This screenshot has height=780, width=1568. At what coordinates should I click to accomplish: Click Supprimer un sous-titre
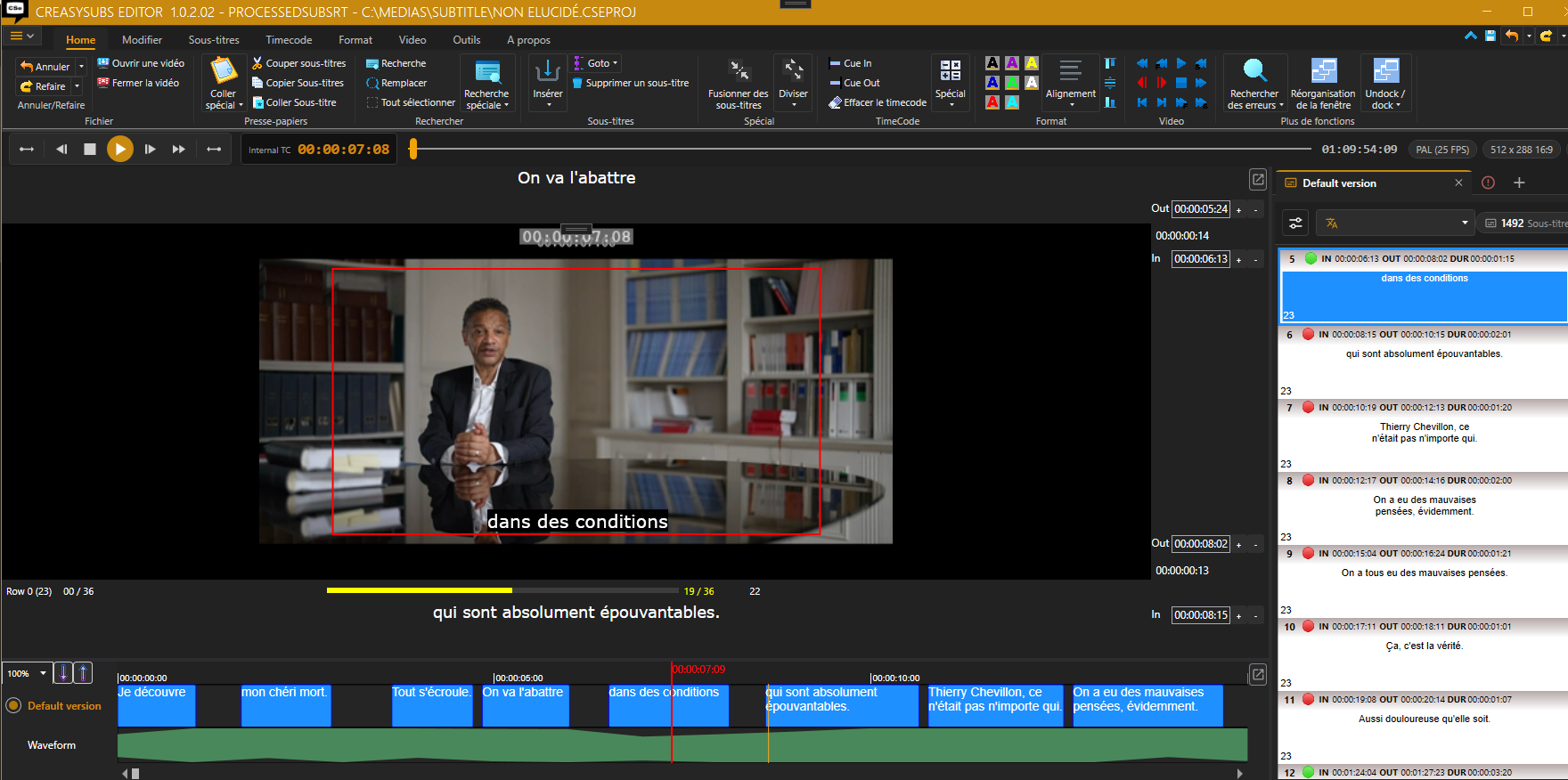tap(630, 83)
